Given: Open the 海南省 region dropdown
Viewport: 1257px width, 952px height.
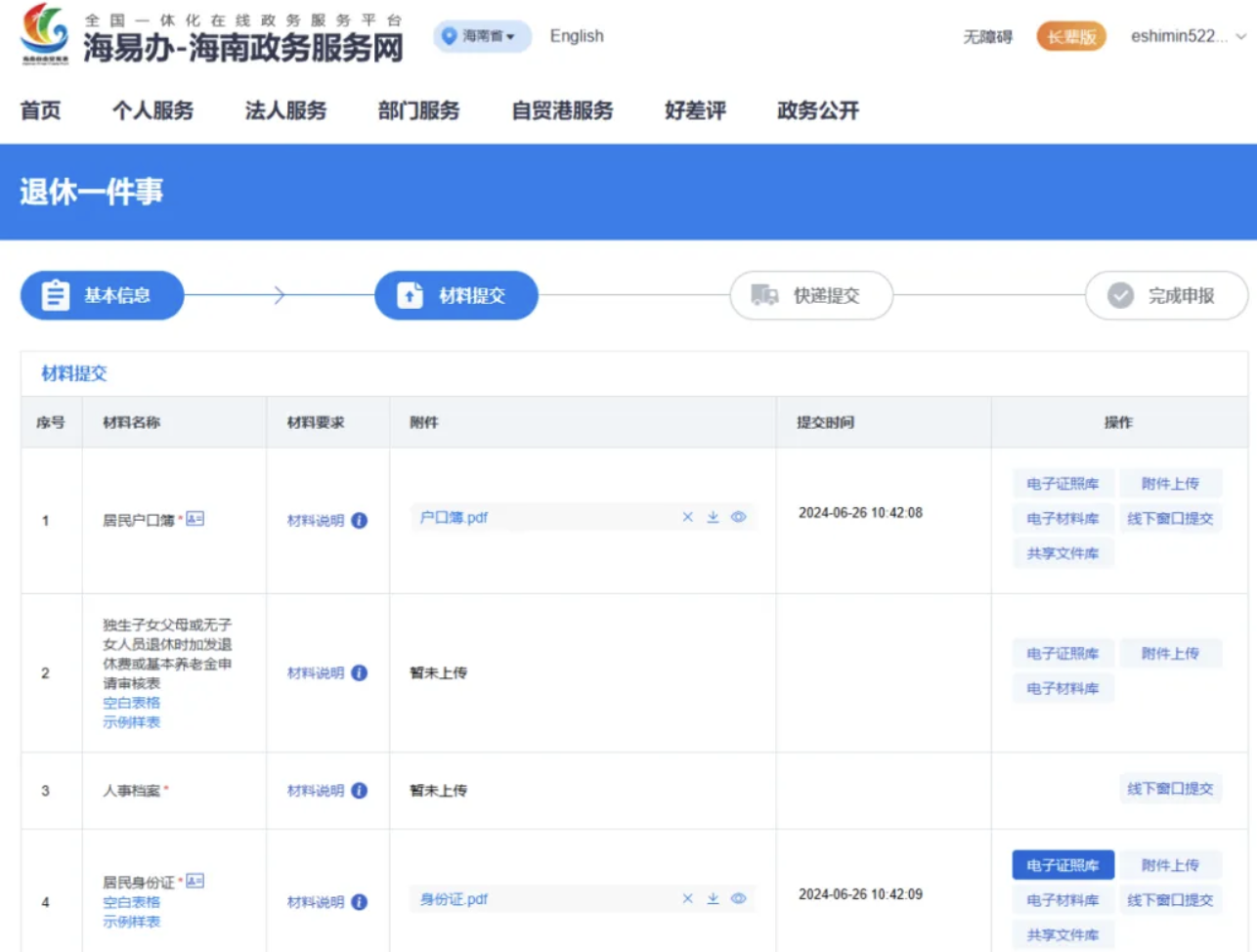Looking at the screenshot, I should pyautogui.click(x=482, y=36).
